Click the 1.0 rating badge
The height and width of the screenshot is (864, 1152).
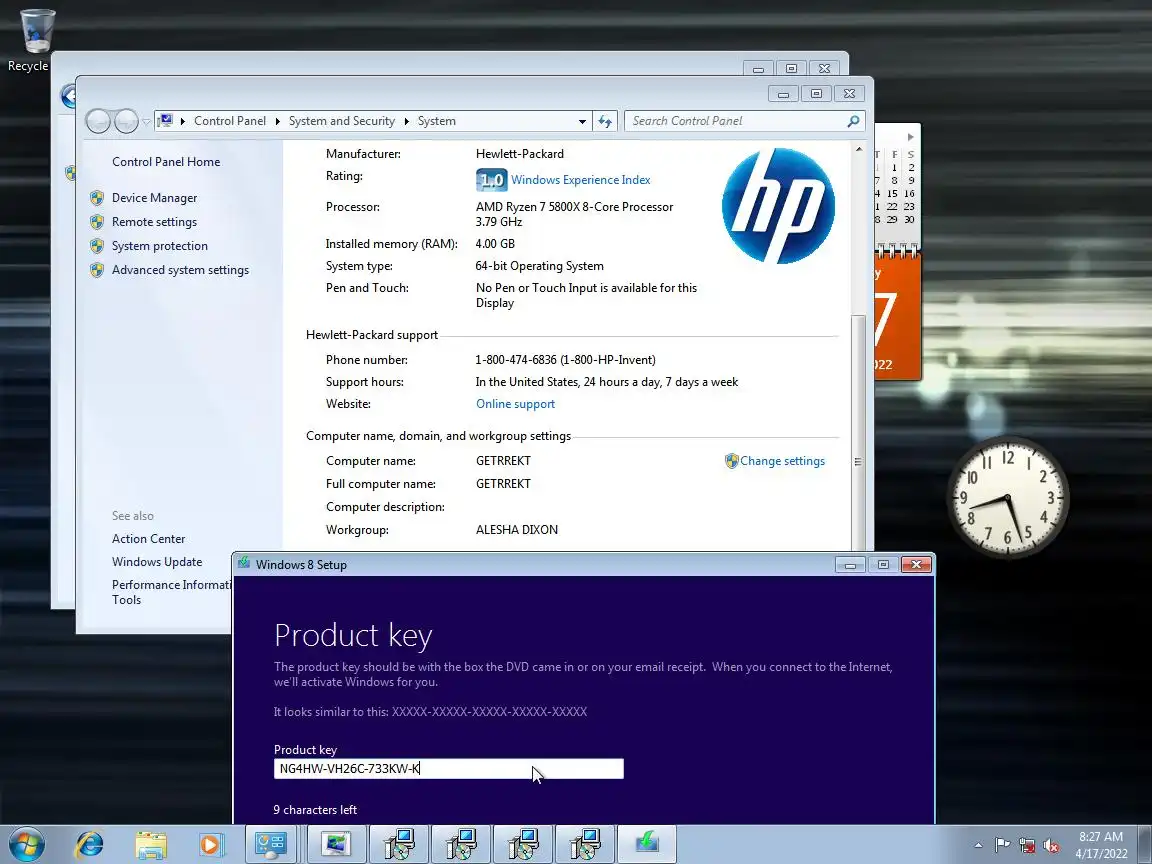pyautogui.click(x=492, y=179)
